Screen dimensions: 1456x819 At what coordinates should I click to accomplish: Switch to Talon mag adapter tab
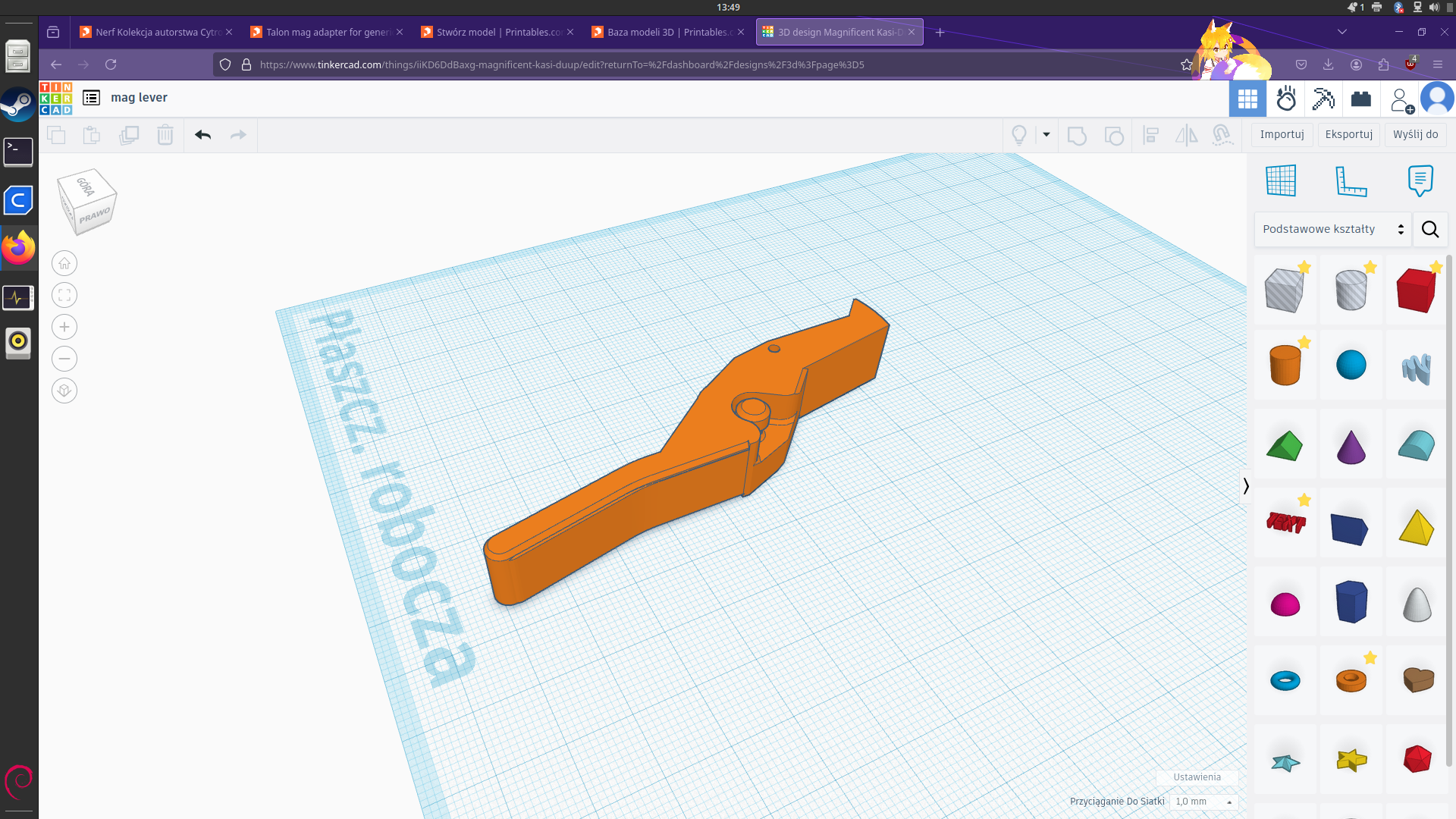coord(328,32)
